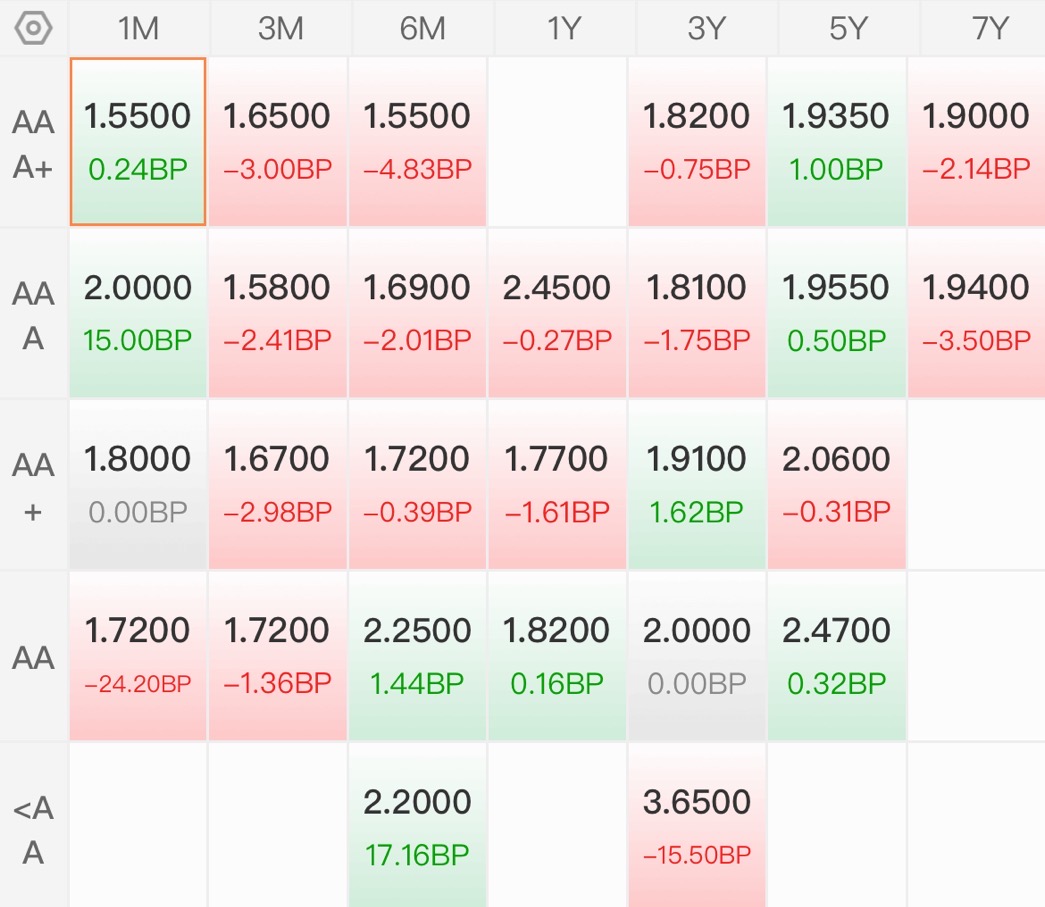Select the 6M tenor column header
Viewport: 1045px width, 907px height.
tap(423, 28)
